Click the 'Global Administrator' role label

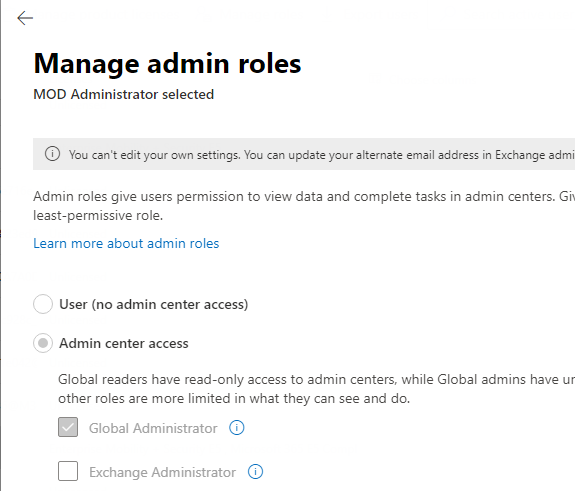point(153,428)
